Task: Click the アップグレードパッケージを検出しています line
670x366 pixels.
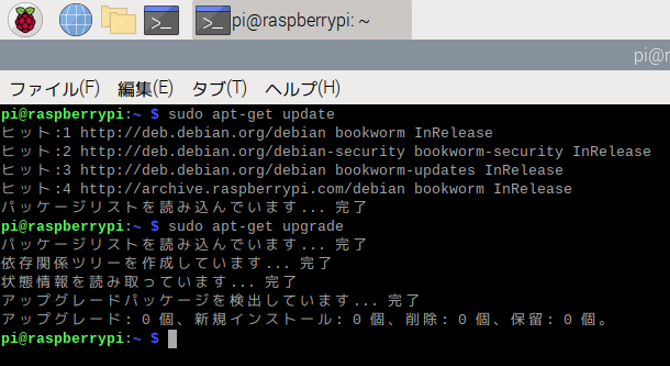Action: [211, 301]
